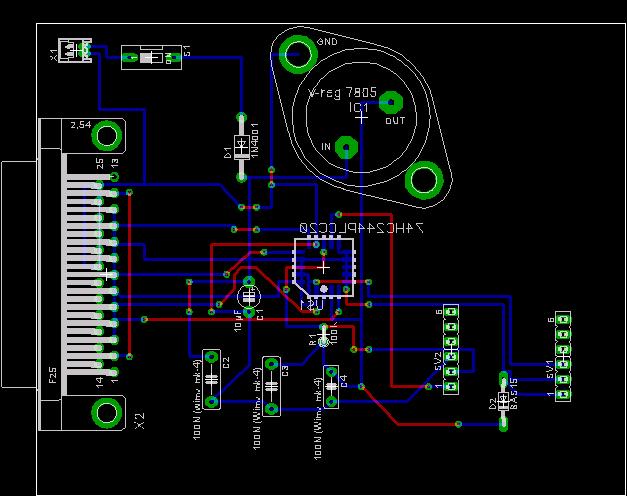Click the C2 name label
The height and width of the screenshot is (496, 627).
(226, 363)
